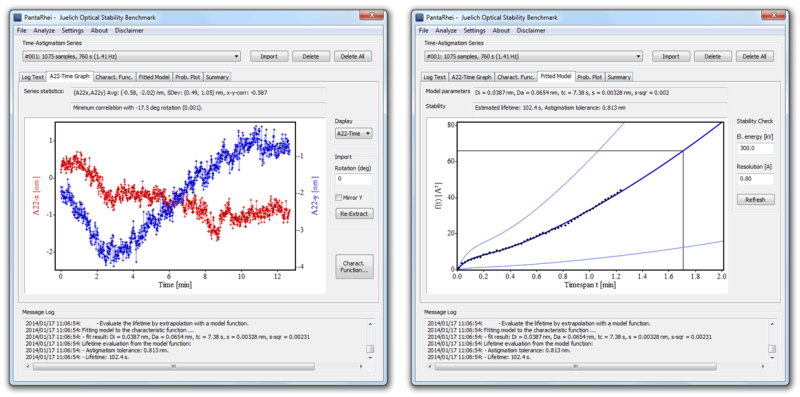Image resolution: width=800 pixels, height=397 pixels.
Task: Open About menu in left window
Action: (x=99, y=31)
